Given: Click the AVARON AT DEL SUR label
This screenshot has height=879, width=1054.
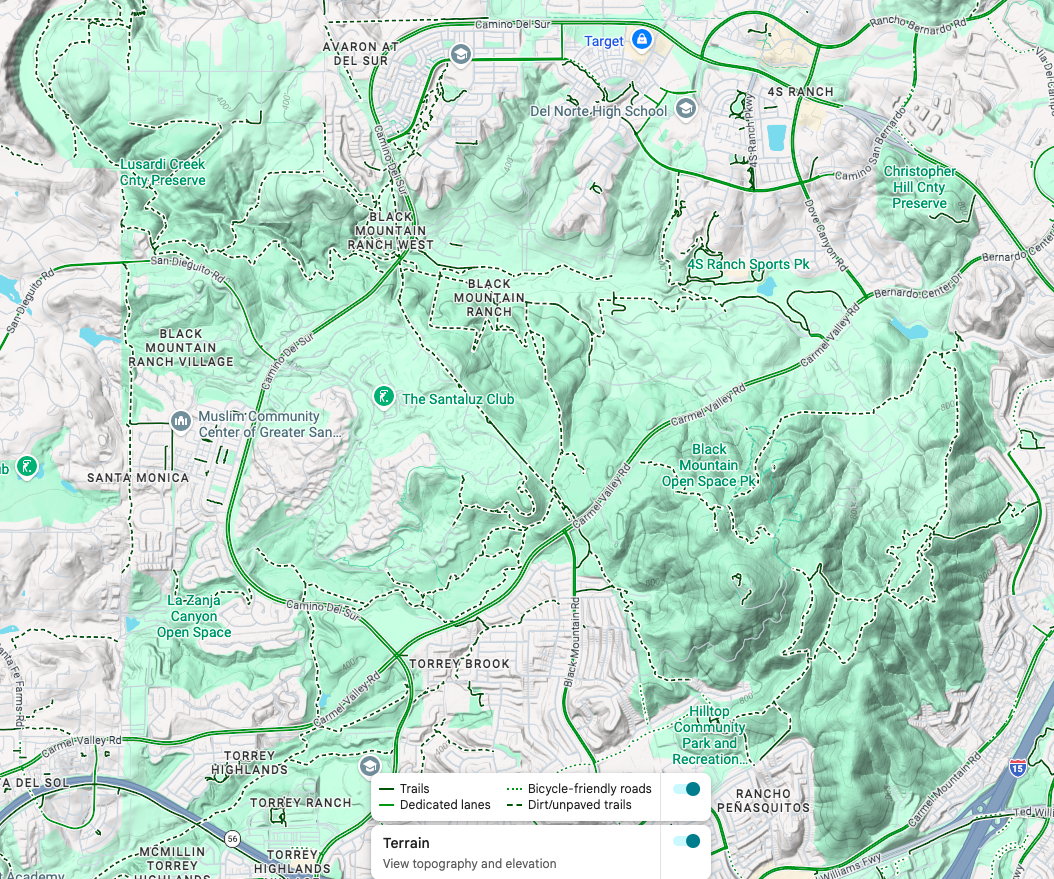Looking at the screenshot, I should [x=360, y=53].
